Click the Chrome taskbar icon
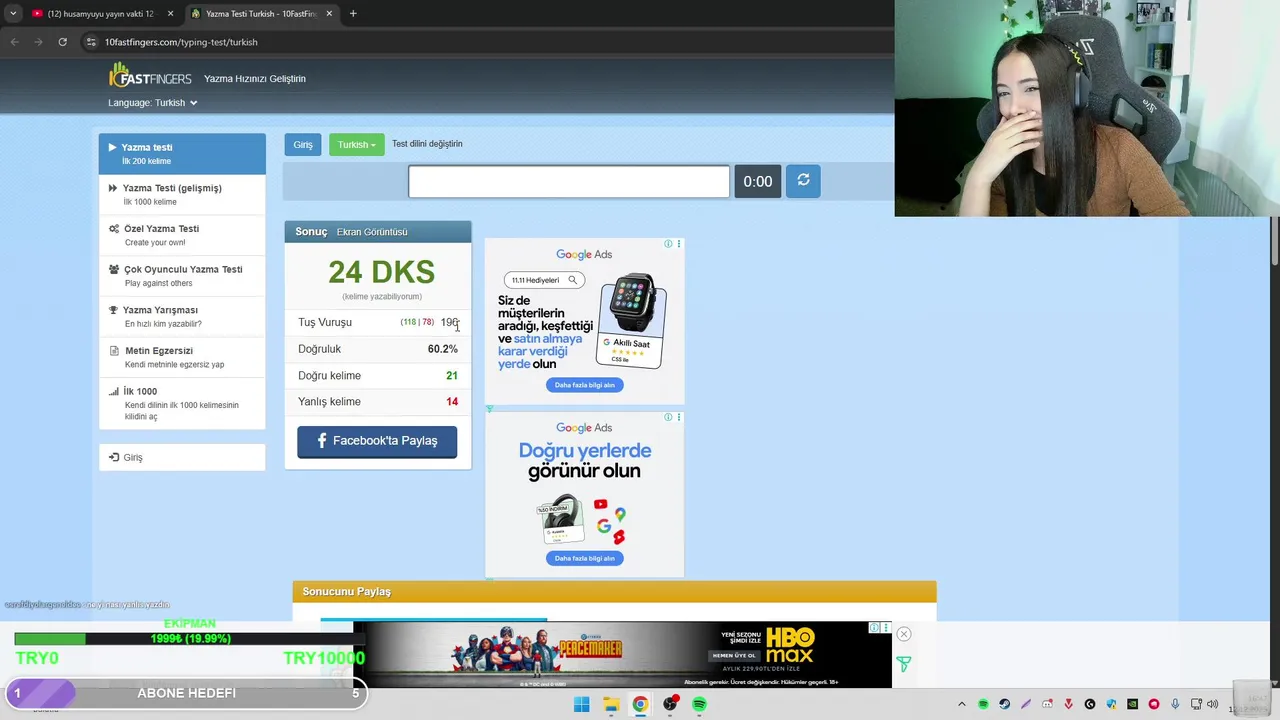 [640, 704]
